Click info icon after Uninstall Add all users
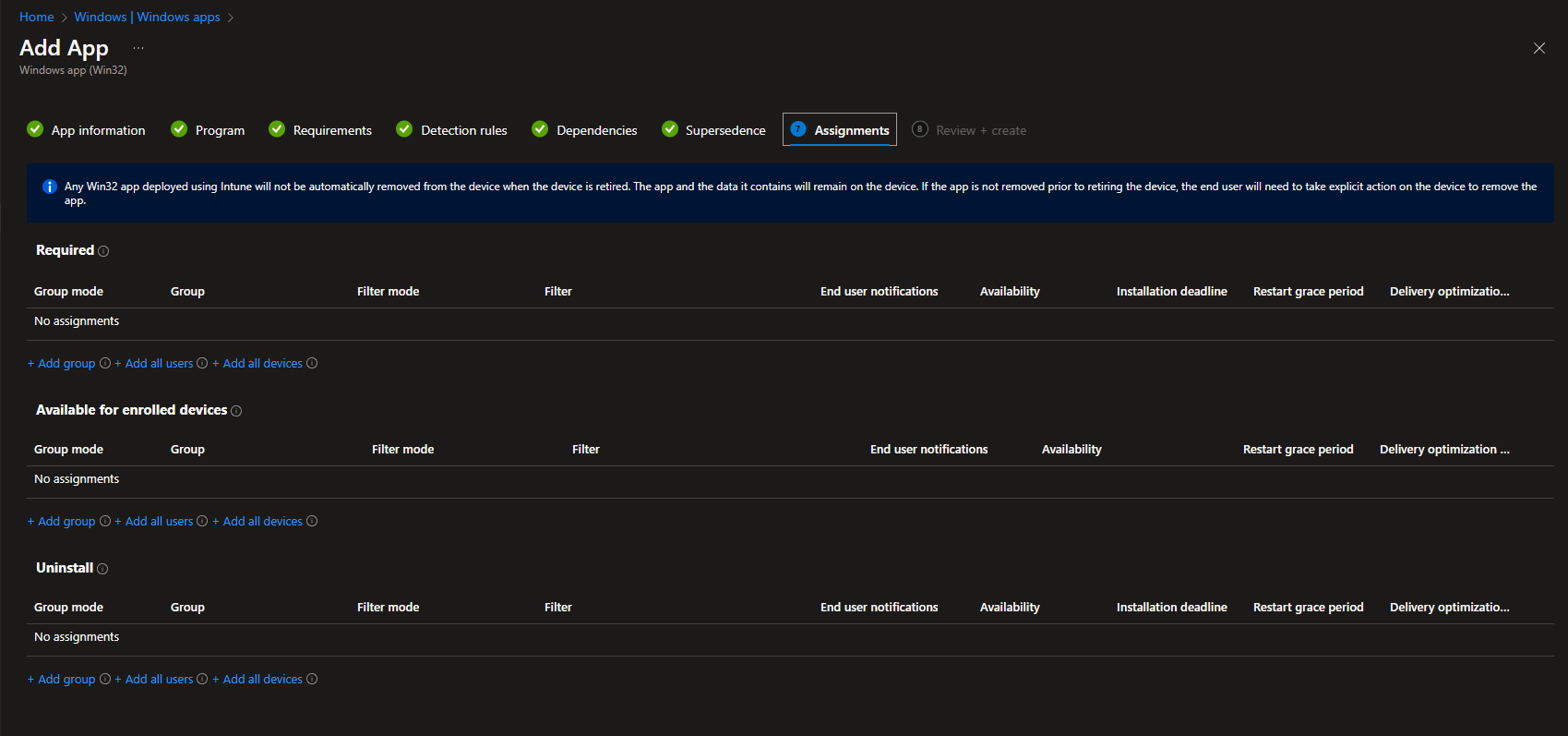Viewport: 1568px width, 736px height. click(202, 680)
